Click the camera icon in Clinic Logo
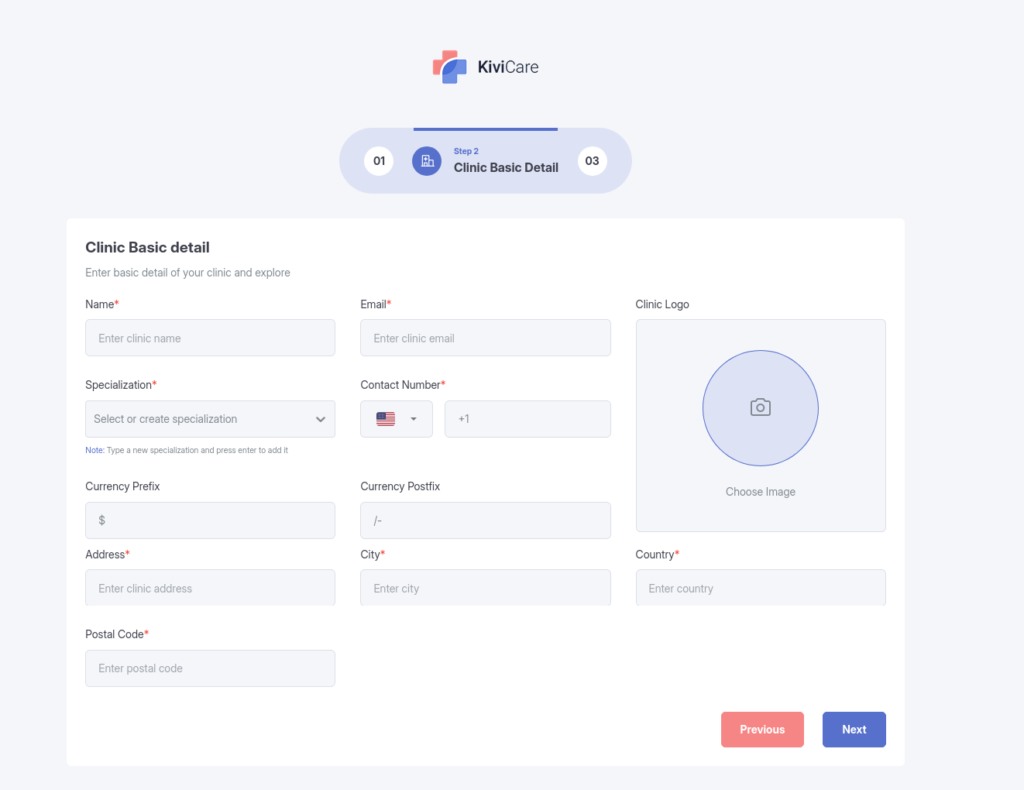The width and height of the screenshot is (1024, 790). pyautogui.click(x=760, y=408)
